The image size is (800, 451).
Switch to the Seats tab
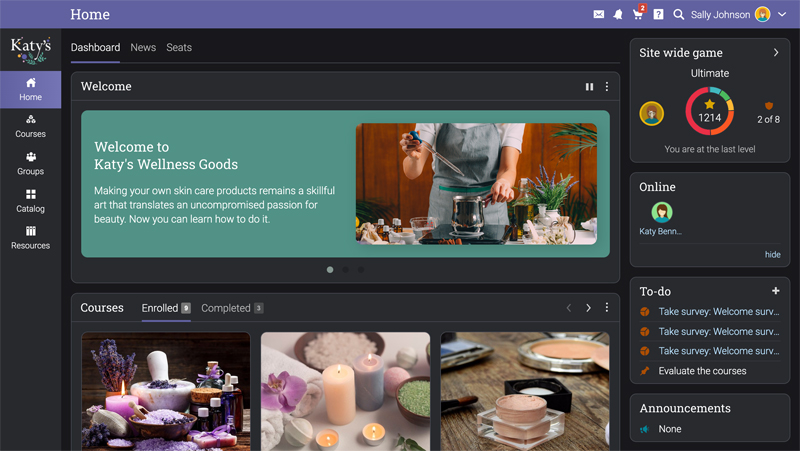(179, 47)
